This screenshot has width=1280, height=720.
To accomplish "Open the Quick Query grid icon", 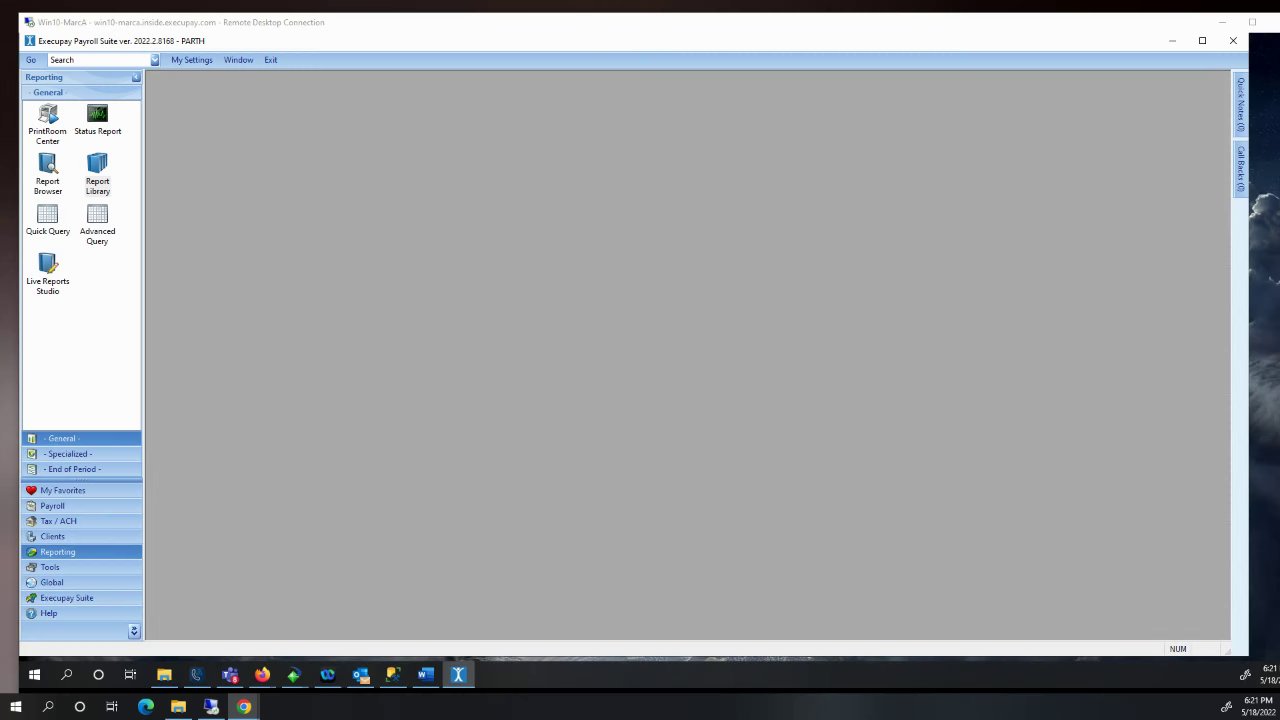I will 48,220.
